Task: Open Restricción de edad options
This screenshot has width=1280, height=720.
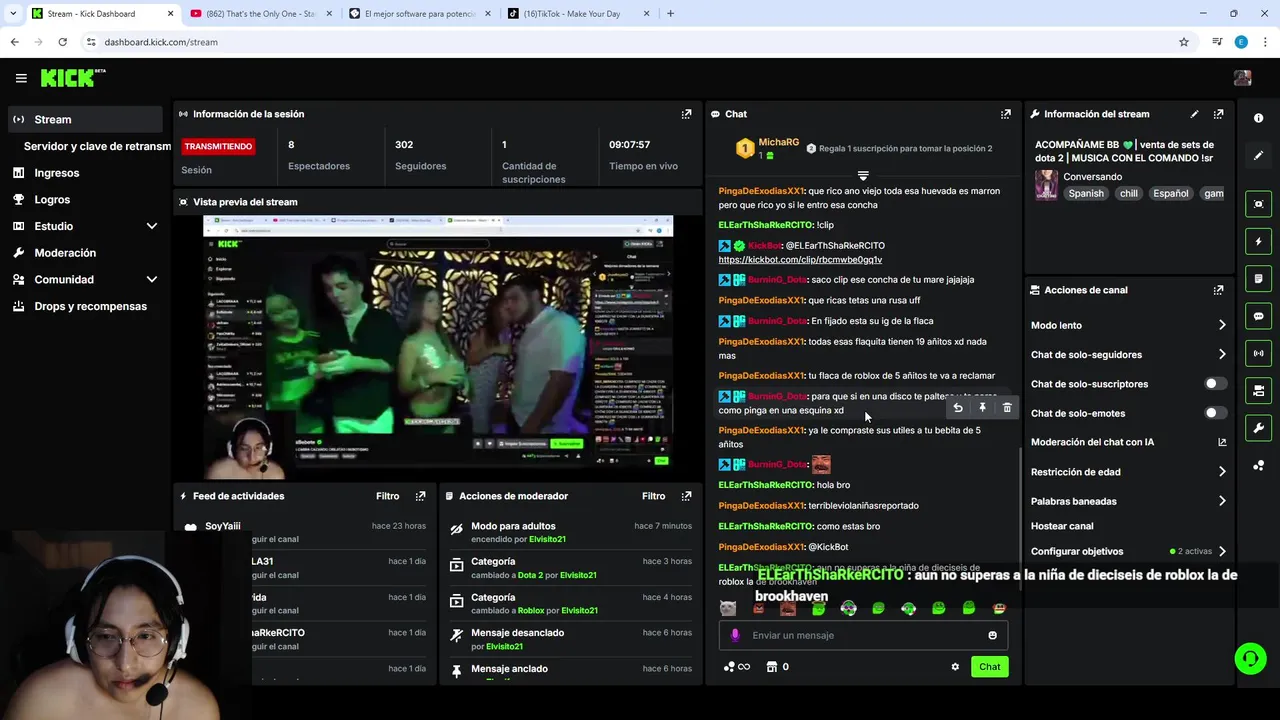Action: tap(1128, 472)
